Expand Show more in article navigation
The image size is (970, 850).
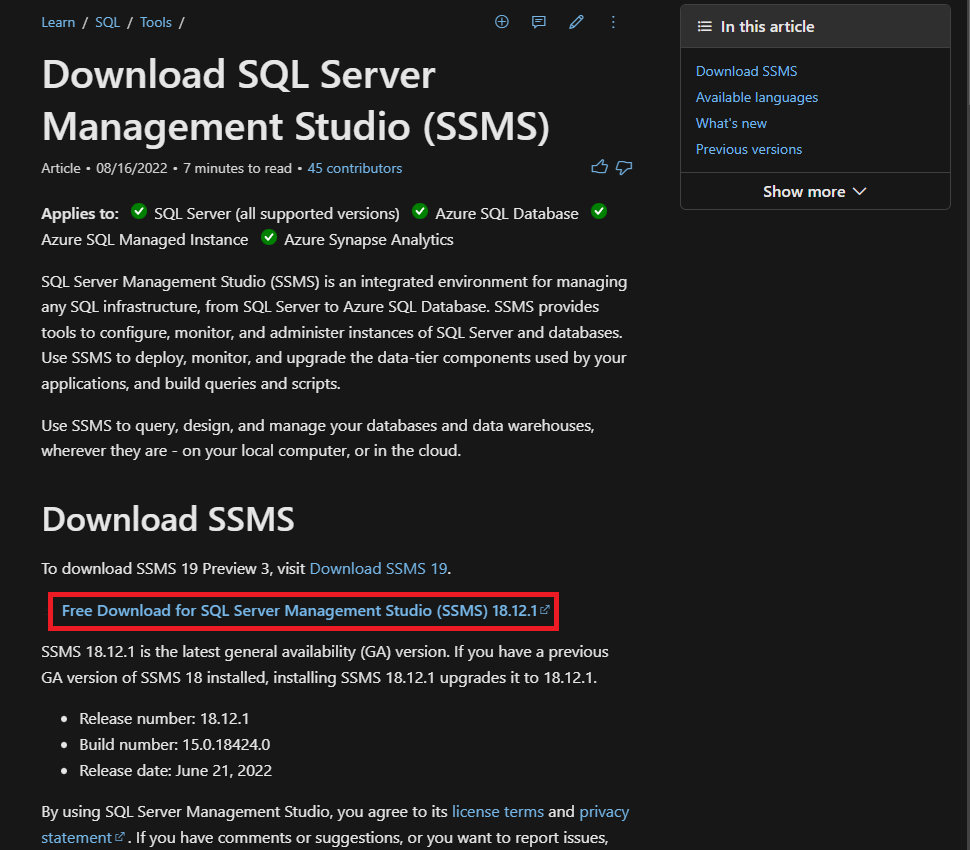815,192
